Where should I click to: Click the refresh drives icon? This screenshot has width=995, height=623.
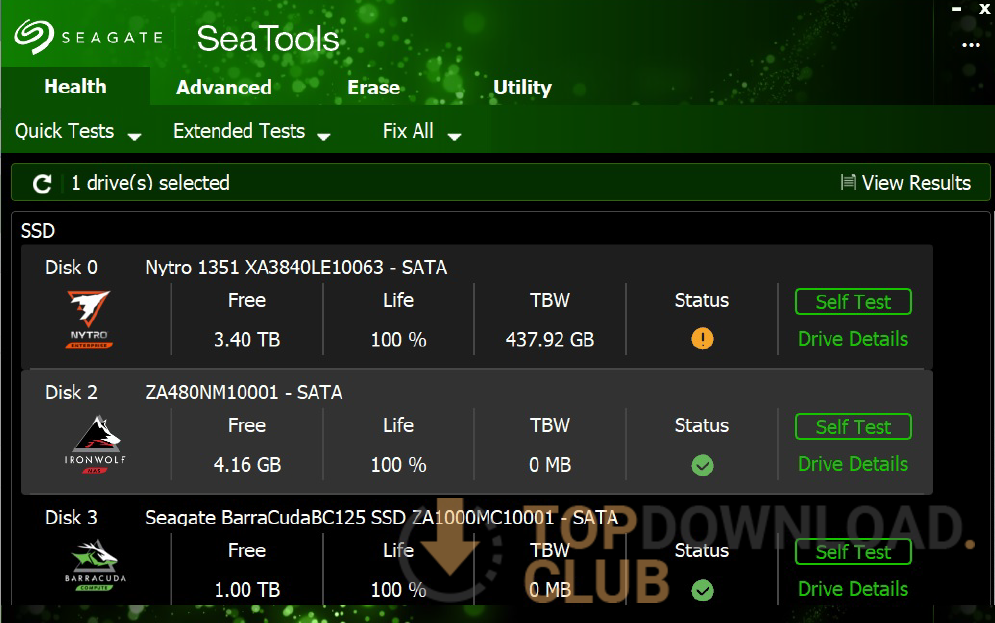42,183
